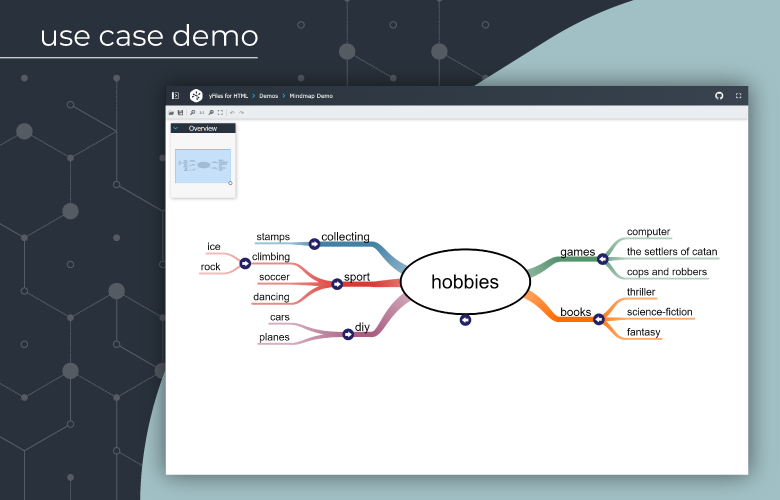Collapse the diy branch arrow
780x500 pixels.
coord(348,334)
